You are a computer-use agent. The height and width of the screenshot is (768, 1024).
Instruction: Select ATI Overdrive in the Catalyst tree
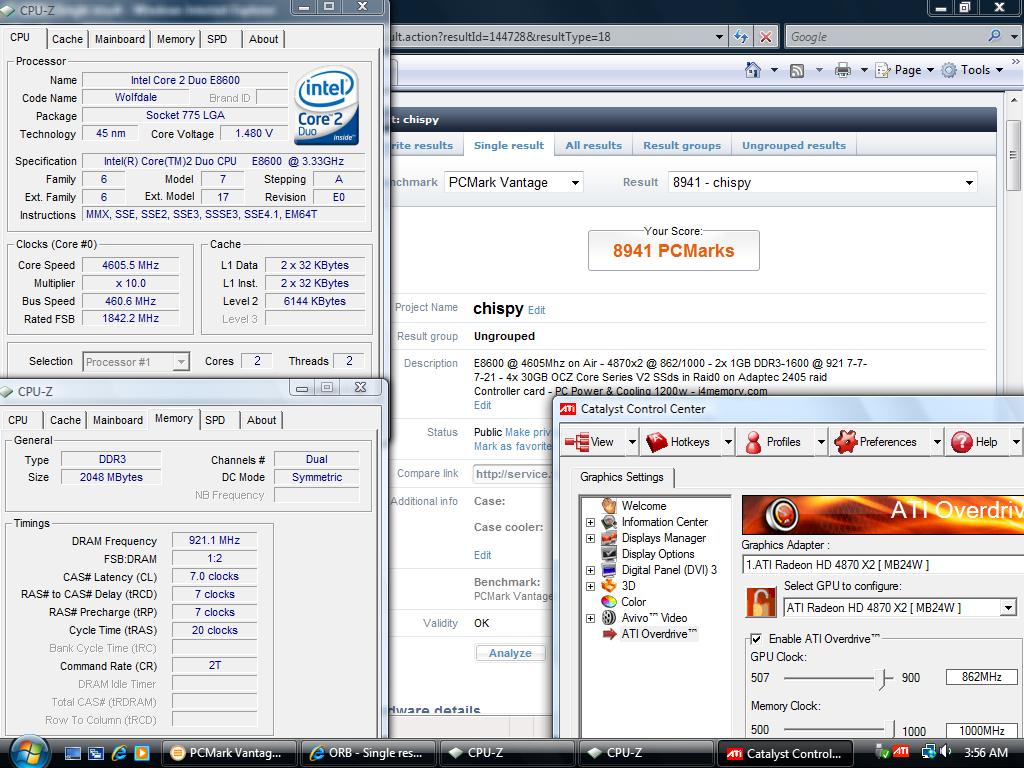point(659,634)
